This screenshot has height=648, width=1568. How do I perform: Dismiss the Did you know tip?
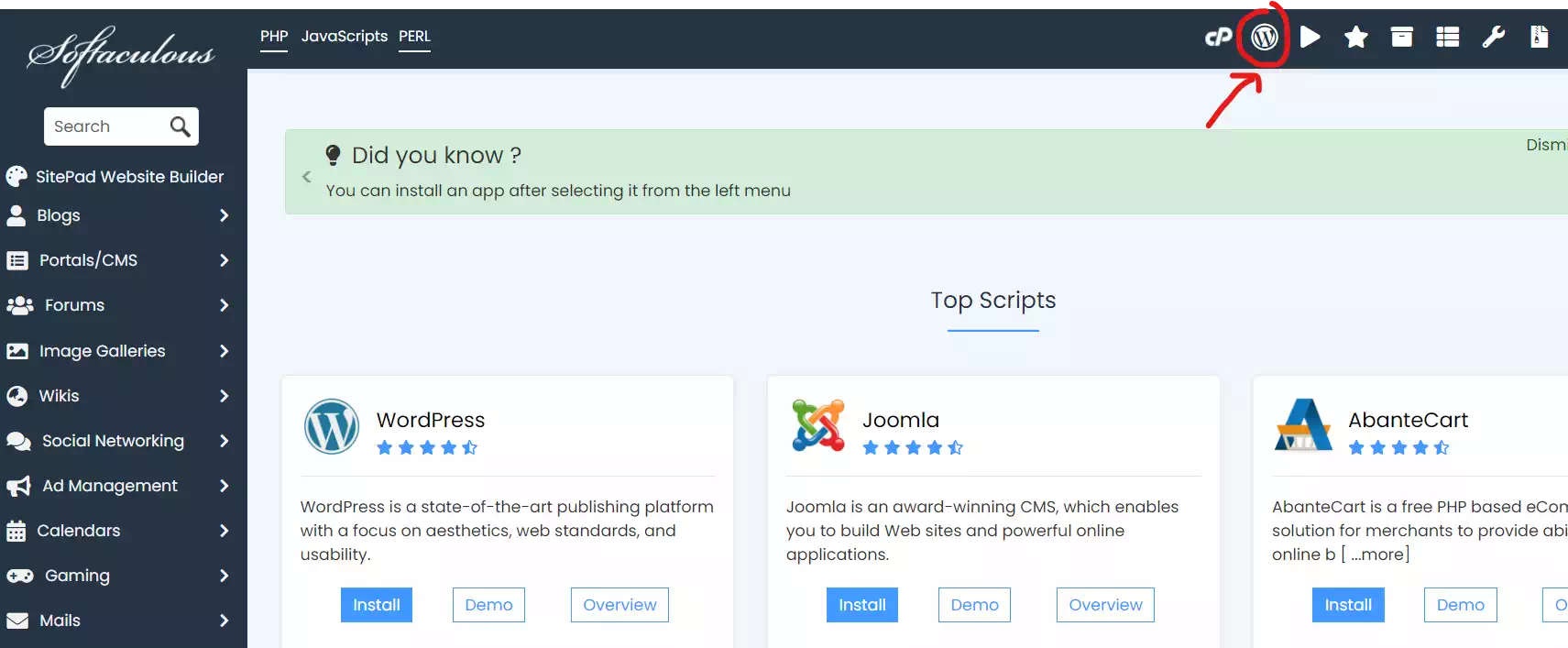[x=1546, y=145]
